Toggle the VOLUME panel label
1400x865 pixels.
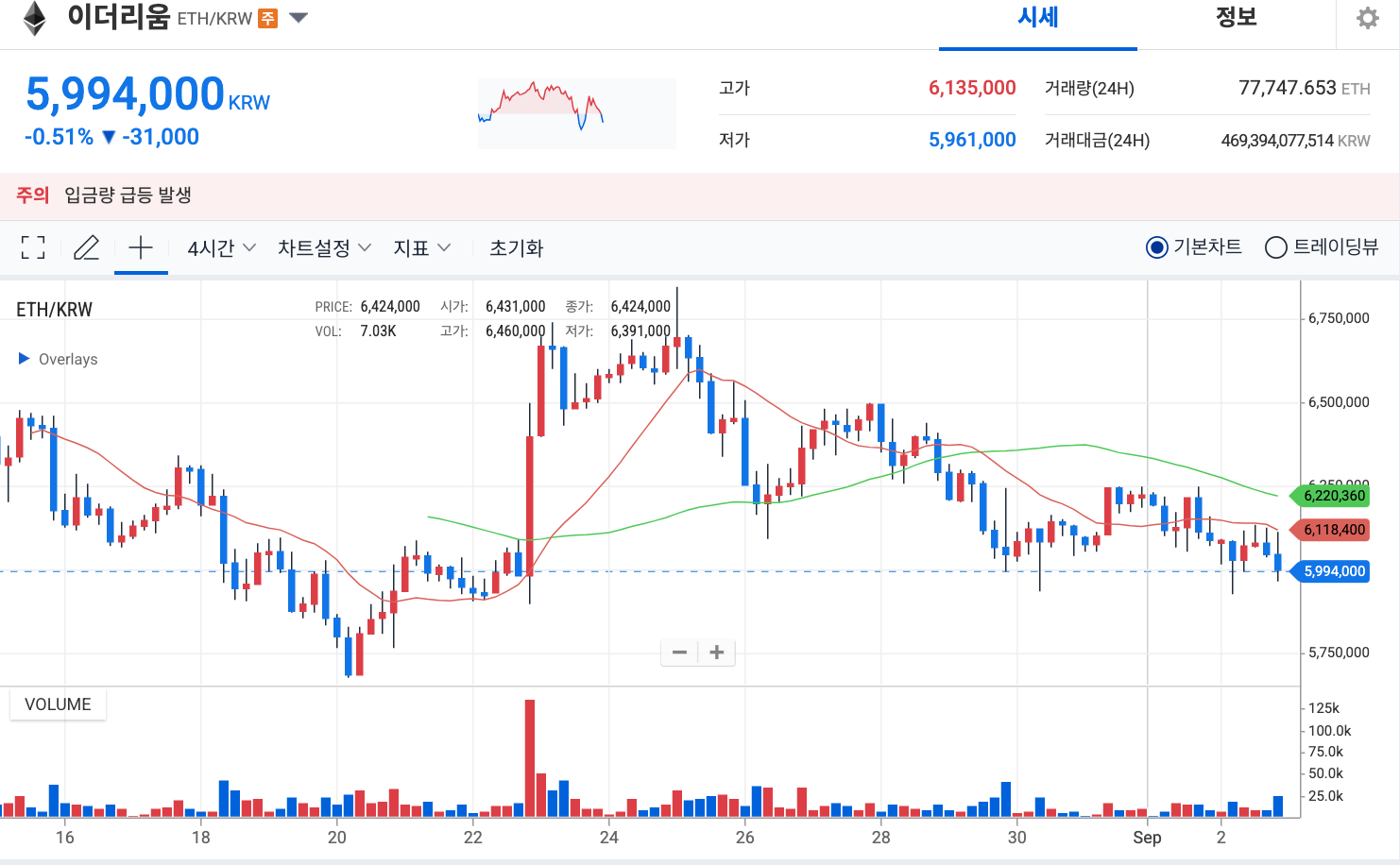(x=58, y=704)
